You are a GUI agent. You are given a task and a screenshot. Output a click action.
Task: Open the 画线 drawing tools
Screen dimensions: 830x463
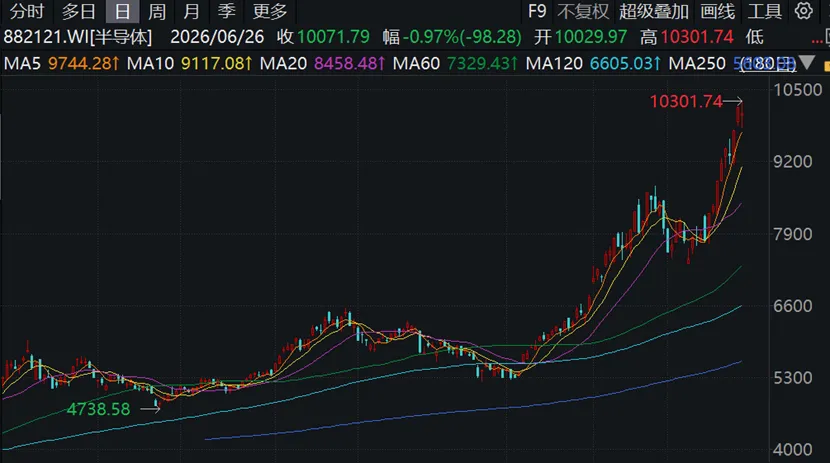[717, 11]
